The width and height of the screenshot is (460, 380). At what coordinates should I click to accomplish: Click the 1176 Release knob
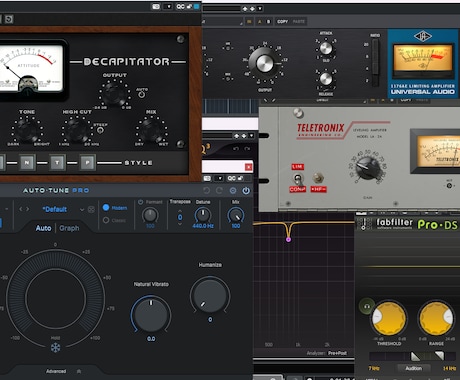pyautogui.click(x=326, y=79)
